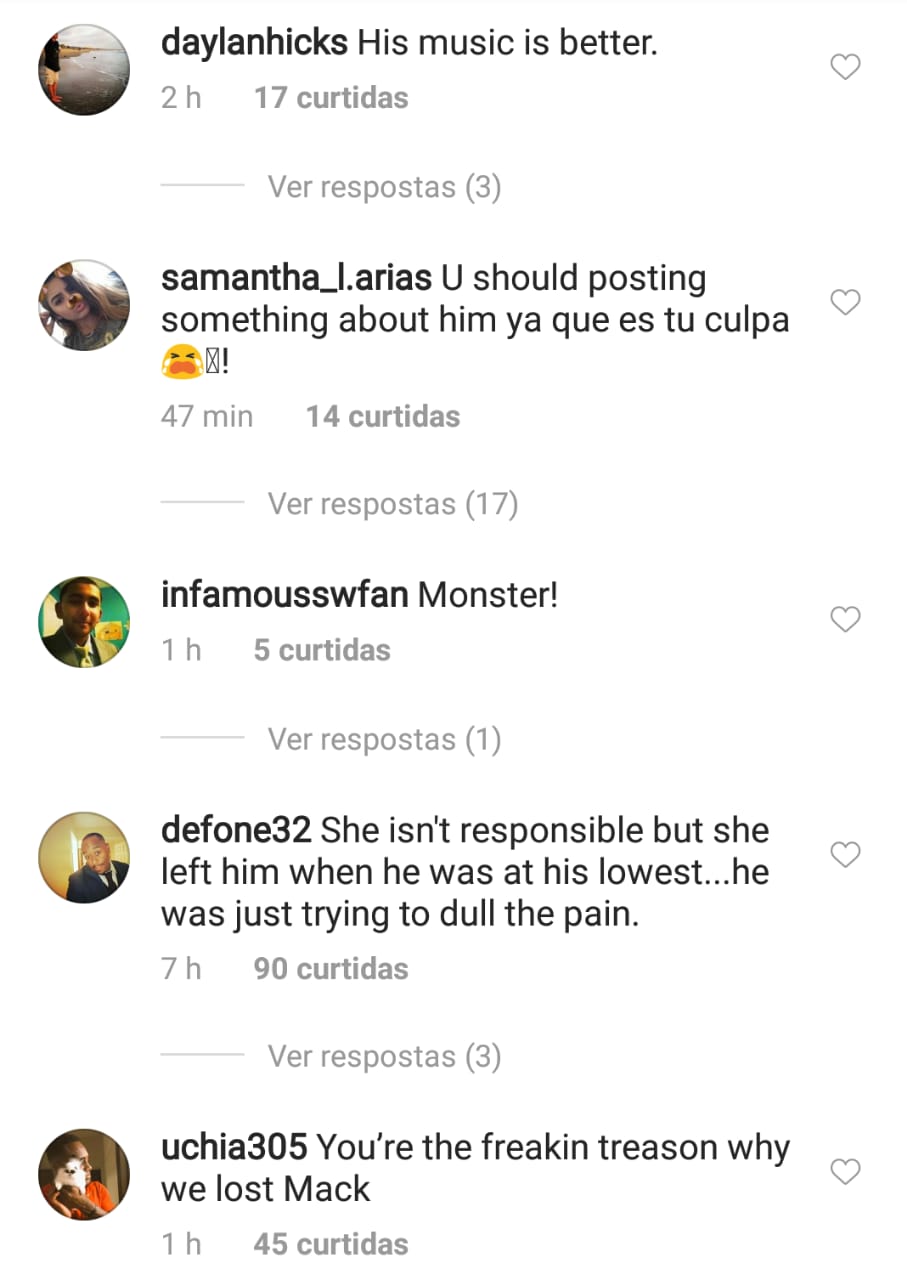This screenshot has height=1280, width=907.
Task: View infamousswfan's avatar
Action: (x=84, y=622)
